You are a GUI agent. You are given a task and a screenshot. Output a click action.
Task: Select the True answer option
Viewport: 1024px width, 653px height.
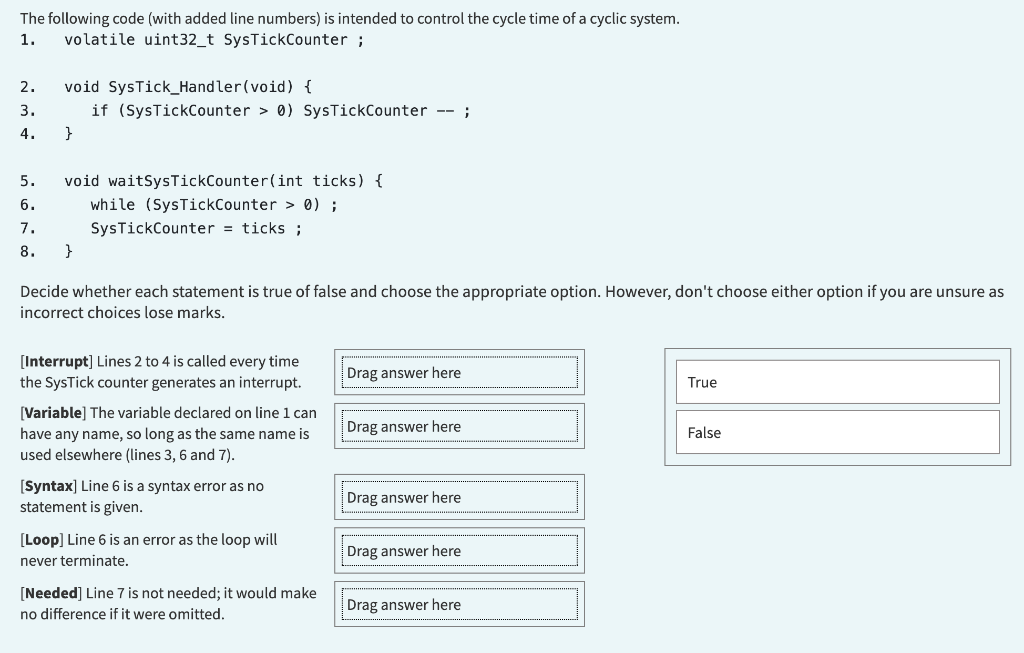(x=837, y=381)
